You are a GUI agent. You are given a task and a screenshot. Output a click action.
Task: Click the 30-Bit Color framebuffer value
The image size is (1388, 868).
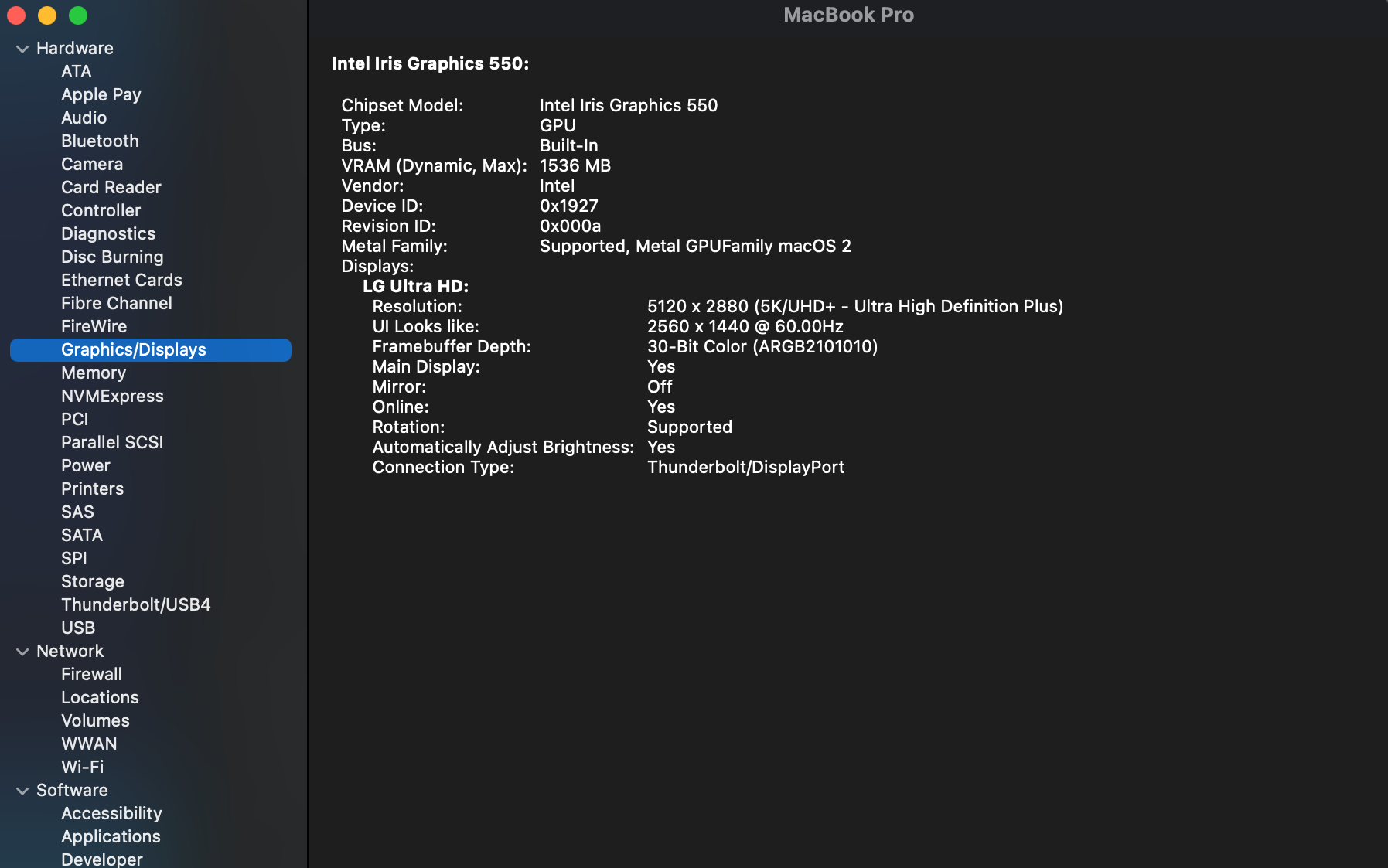pyautogui.click(x=762, y=346)
